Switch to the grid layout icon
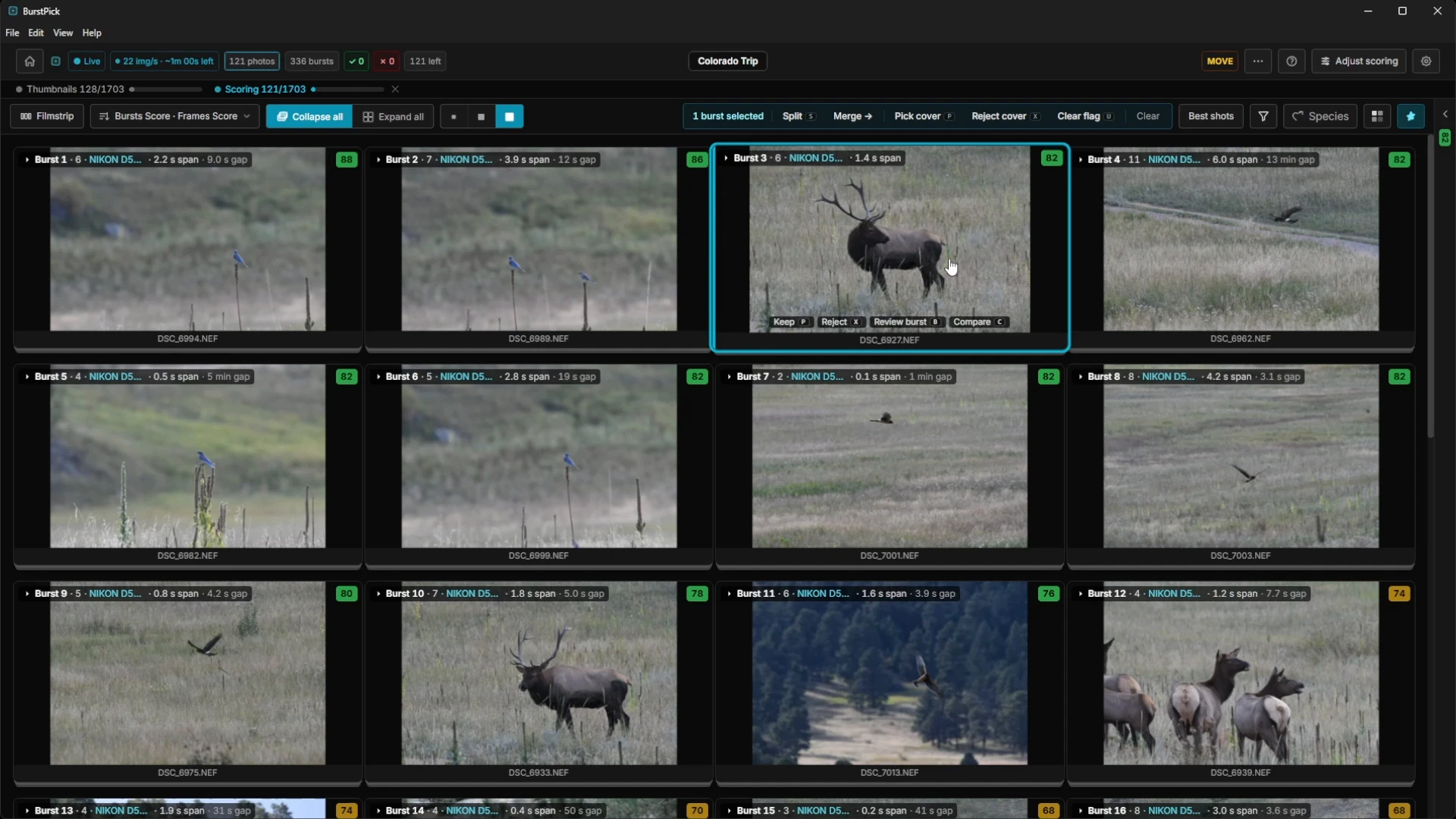This screenshot has width=1456, height=819. coord(1377,116)
